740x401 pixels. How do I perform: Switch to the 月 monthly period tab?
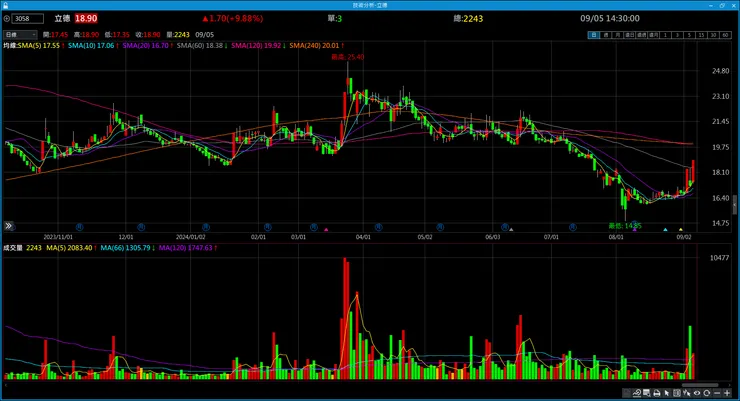618,35
